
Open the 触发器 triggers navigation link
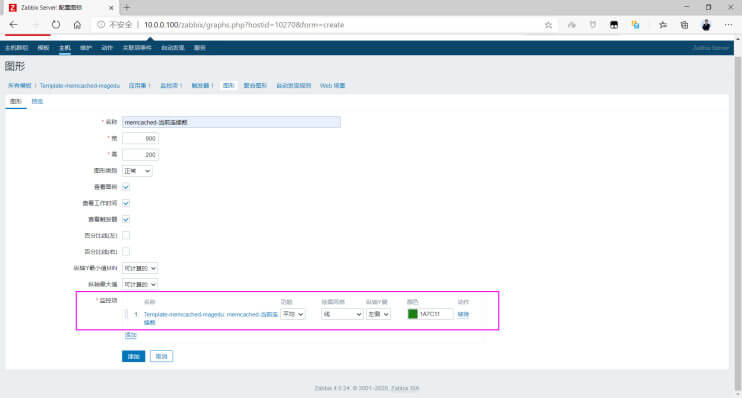201,86
